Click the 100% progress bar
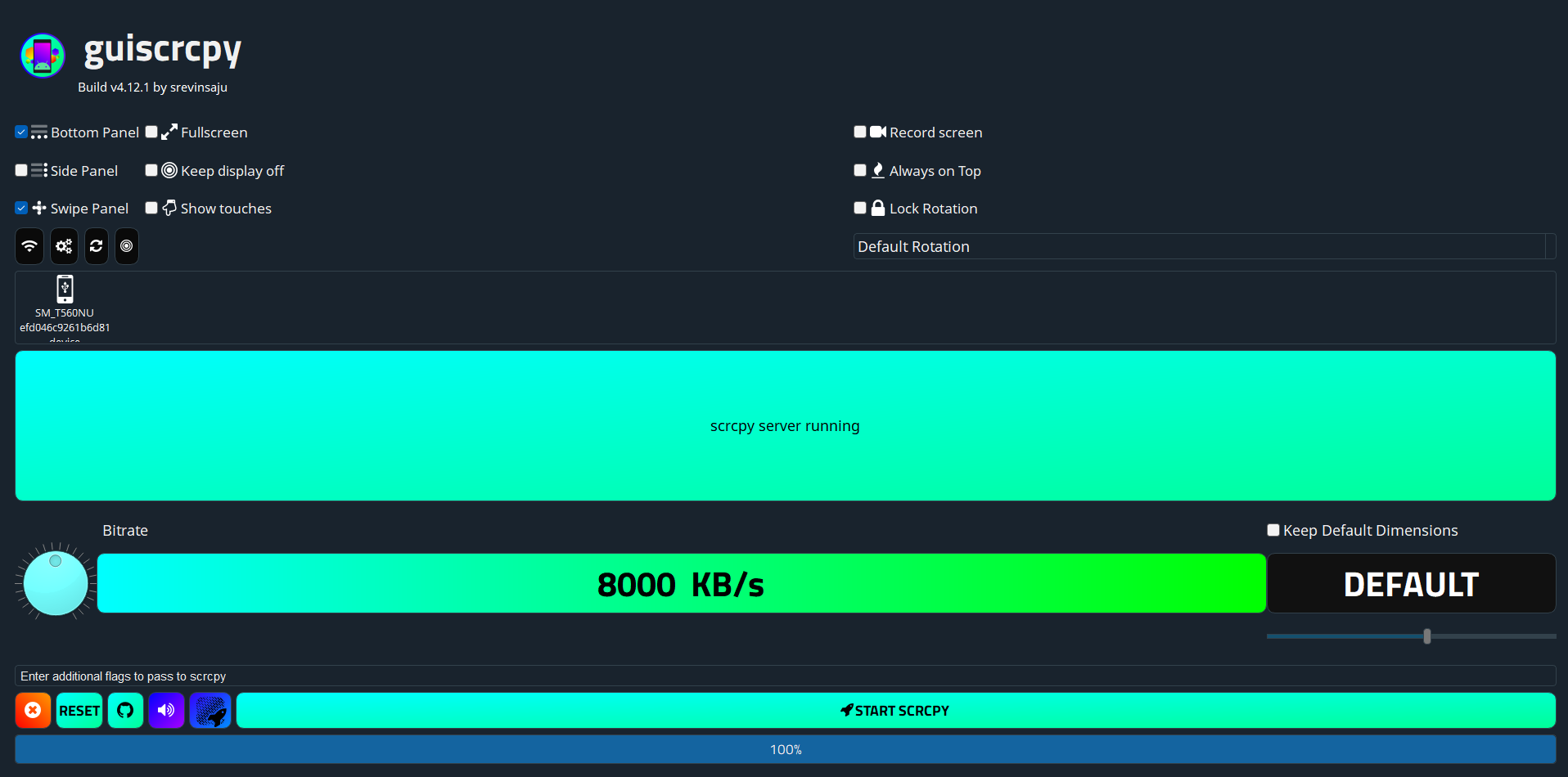This screenshot has width=1568, height=777. pos(785,749)
